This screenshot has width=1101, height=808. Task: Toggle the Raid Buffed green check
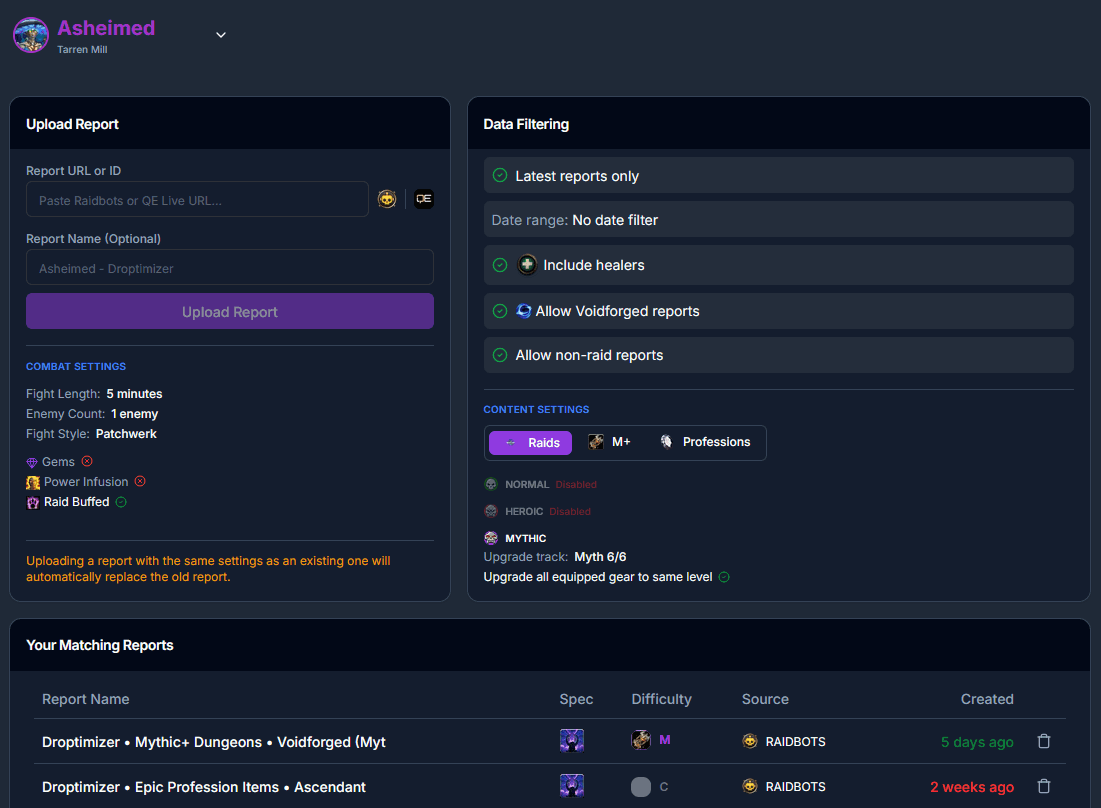pos(121,502)
